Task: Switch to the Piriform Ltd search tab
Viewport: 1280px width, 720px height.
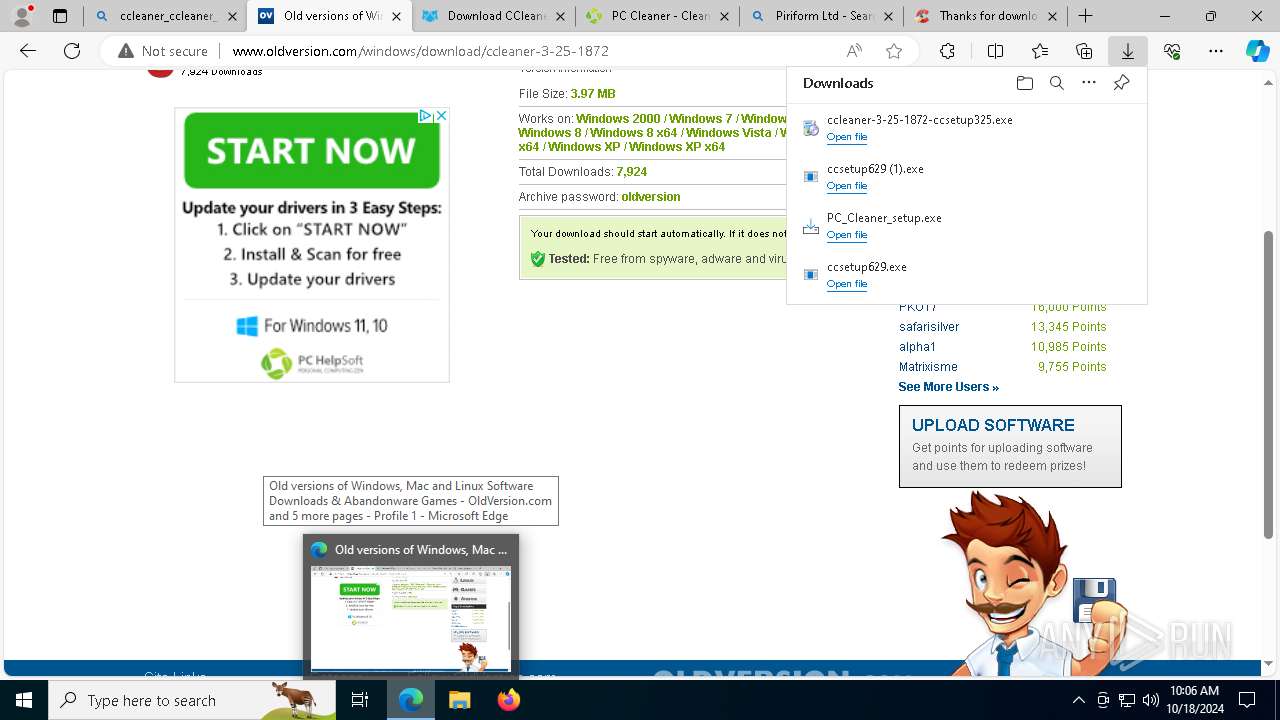Action: (x=821, y=16)
